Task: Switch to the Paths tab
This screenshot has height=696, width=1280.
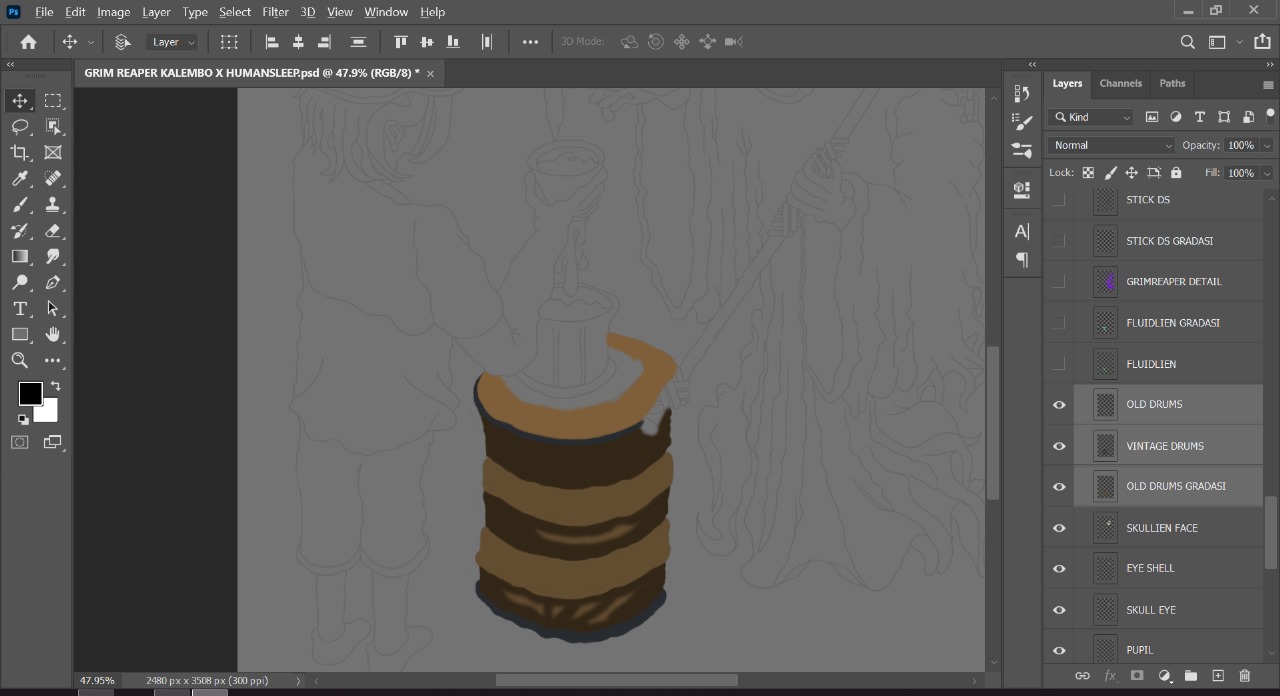Action: tap(1172, 84)
